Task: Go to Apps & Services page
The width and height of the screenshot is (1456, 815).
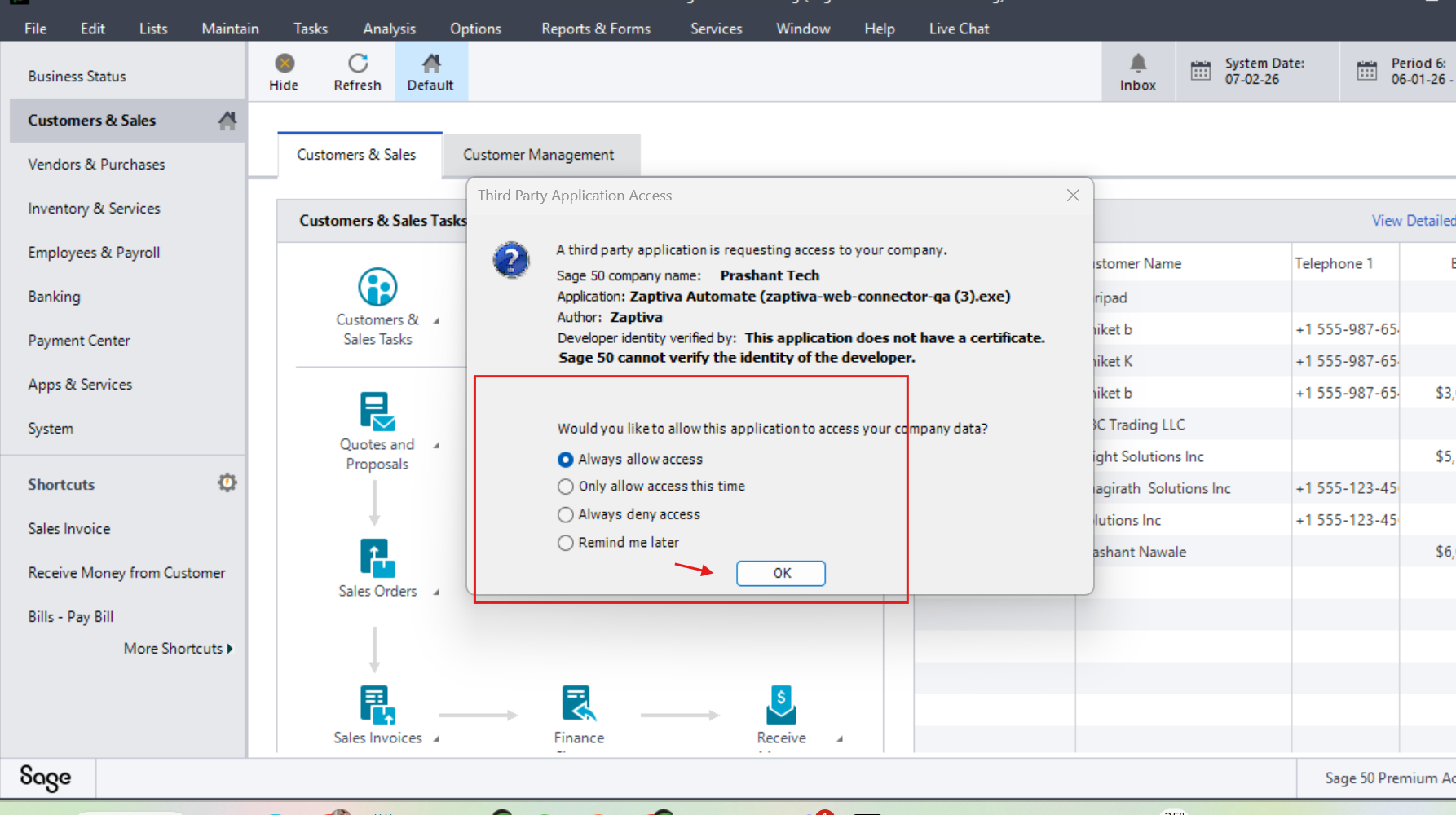Action: pos(80,385)
